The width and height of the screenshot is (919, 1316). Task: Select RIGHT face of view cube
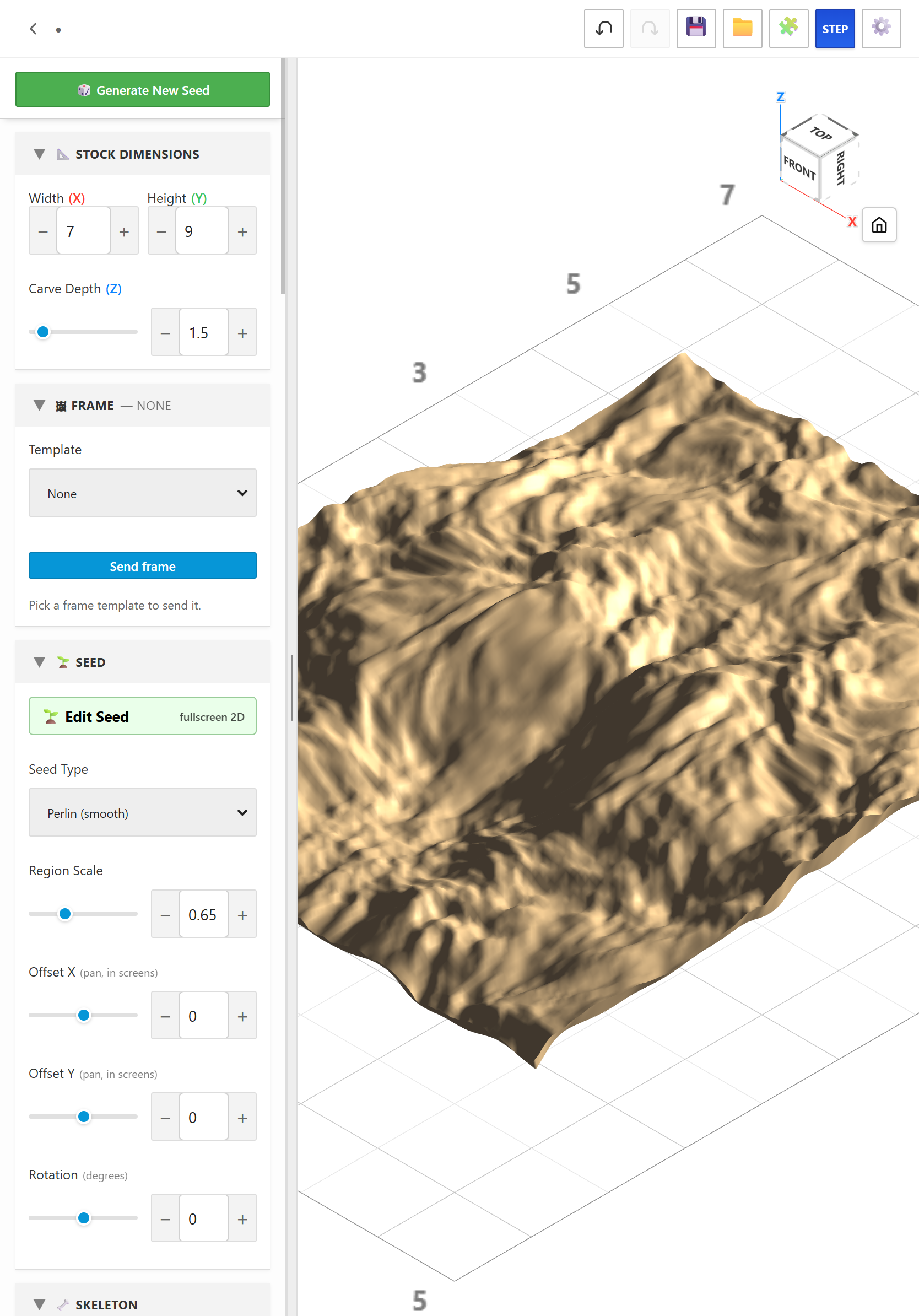pos(840,168)
